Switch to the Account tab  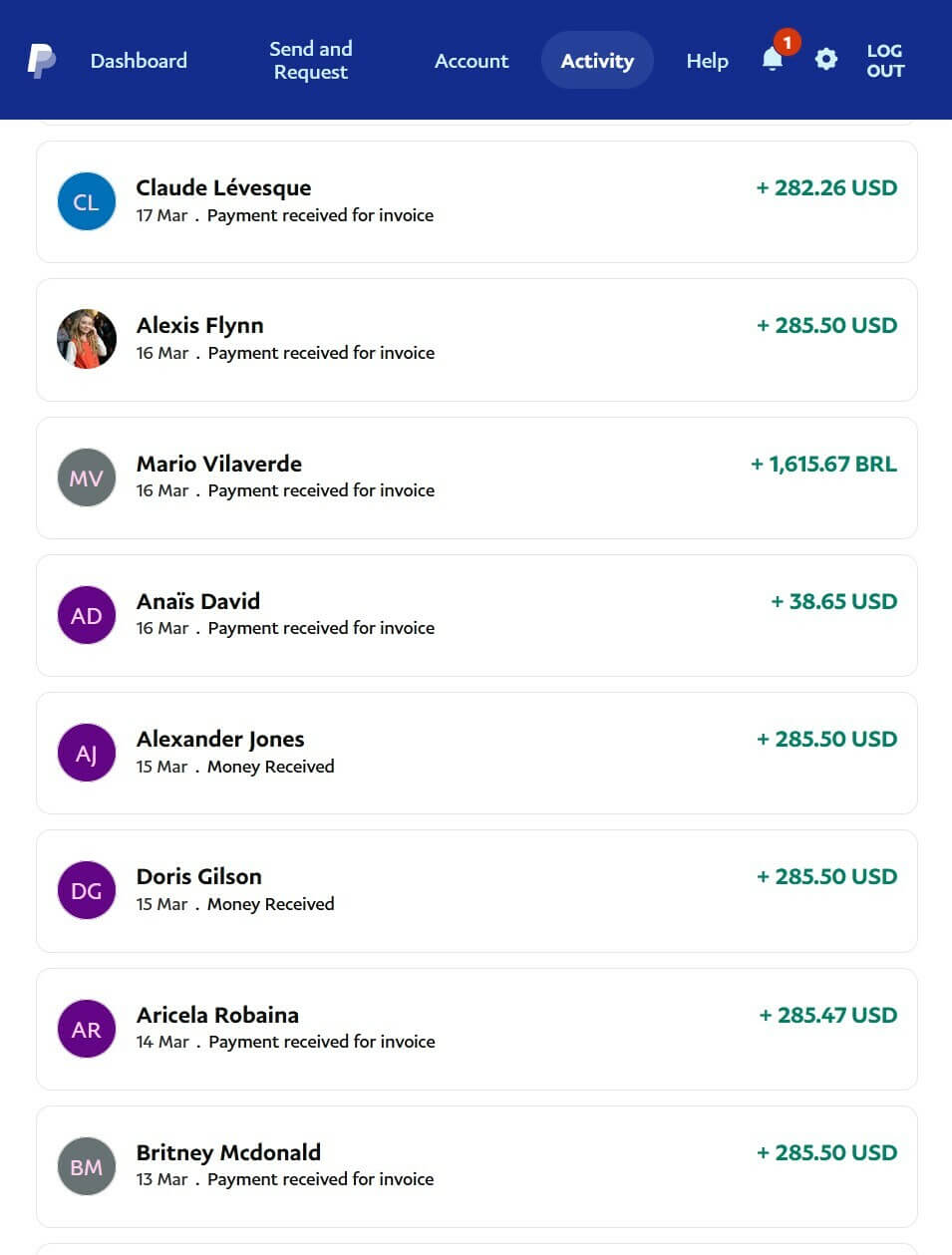coord(472,61)
